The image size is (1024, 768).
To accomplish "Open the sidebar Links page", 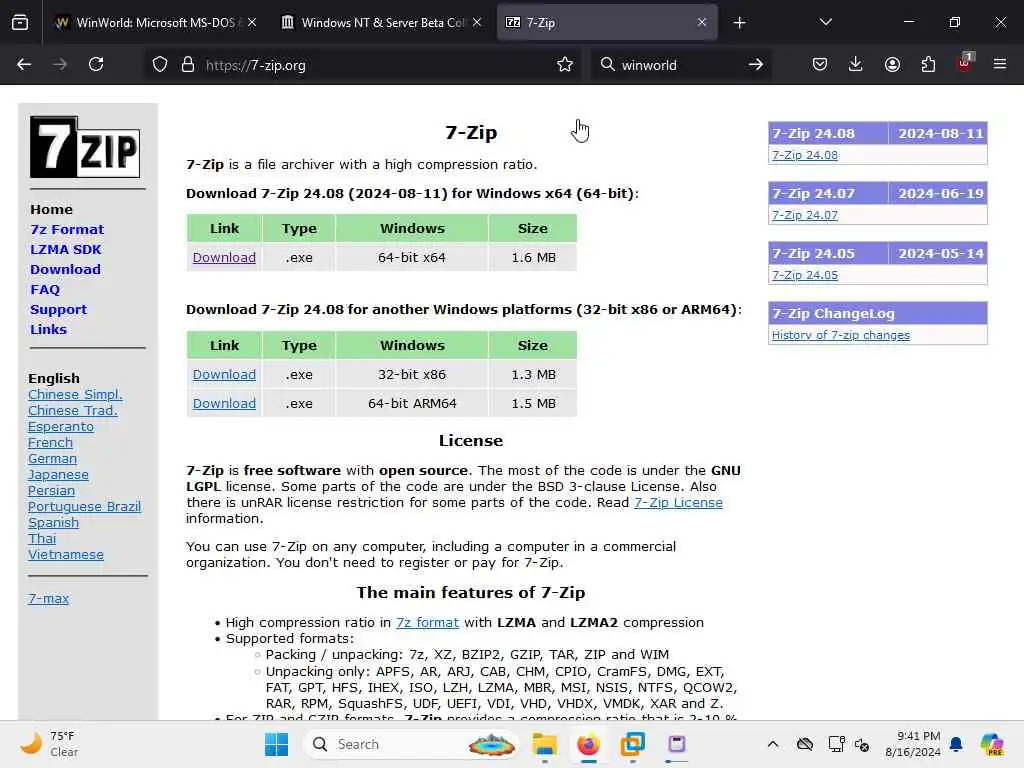I will pyautogui.click(x=48, y=330).
